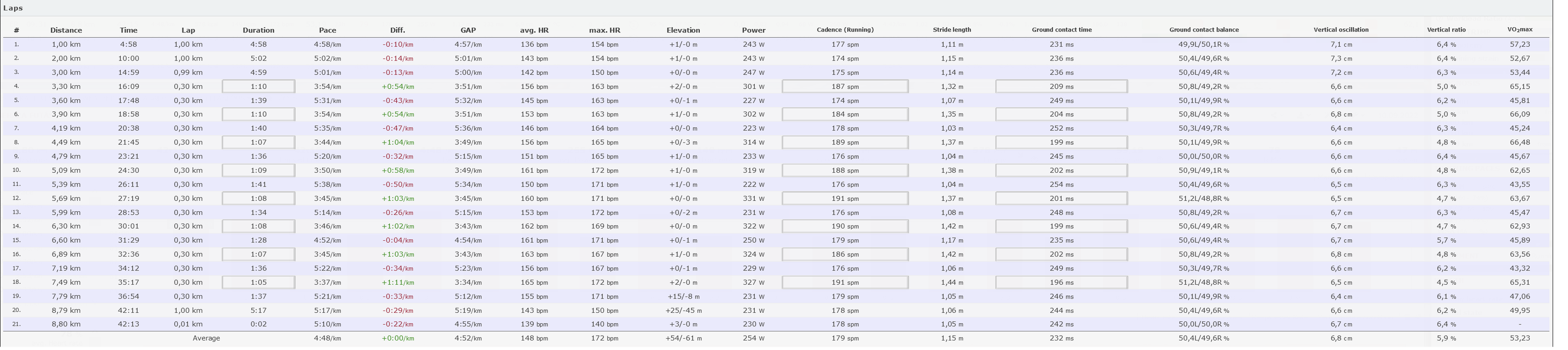Click the Laps panel title

(13, 8)
